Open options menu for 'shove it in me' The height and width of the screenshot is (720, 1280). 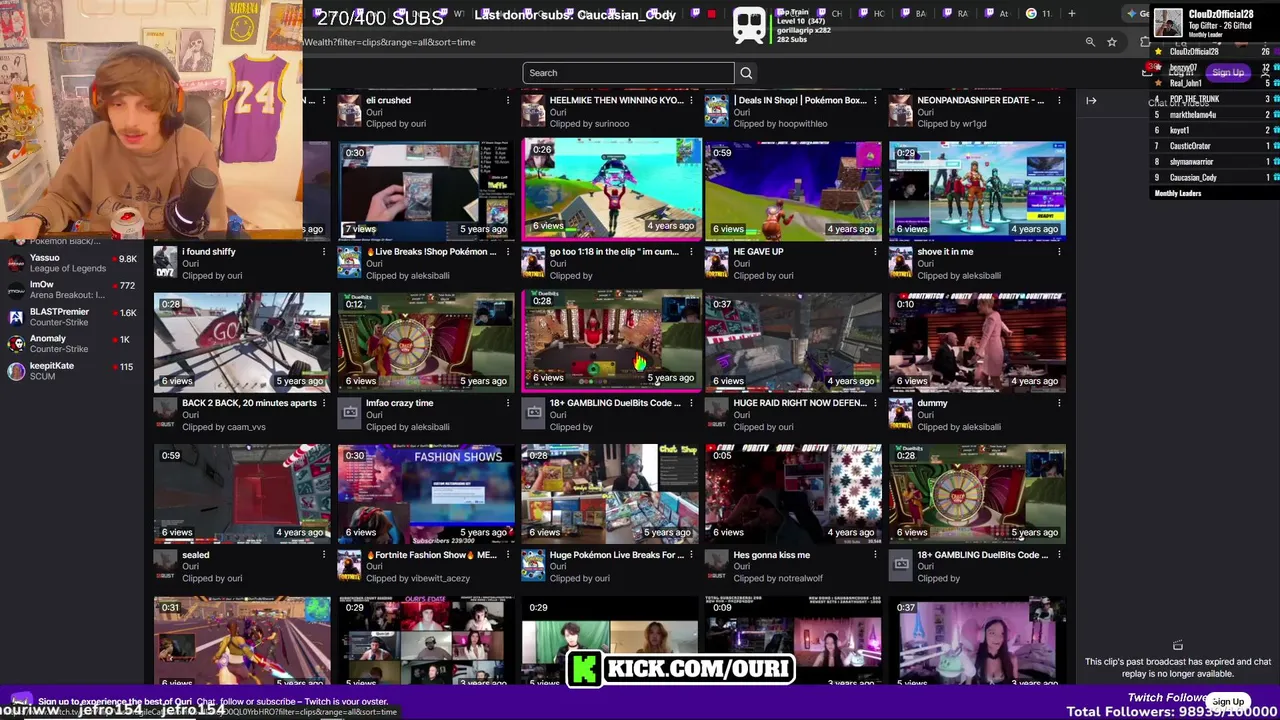click(x=1059, y=252)
